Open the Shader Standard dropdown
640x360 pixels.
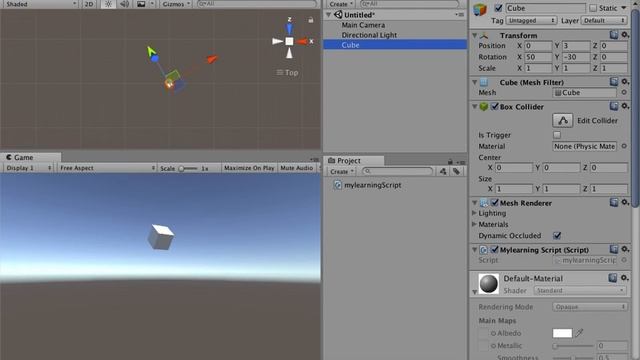pos(580,291)
